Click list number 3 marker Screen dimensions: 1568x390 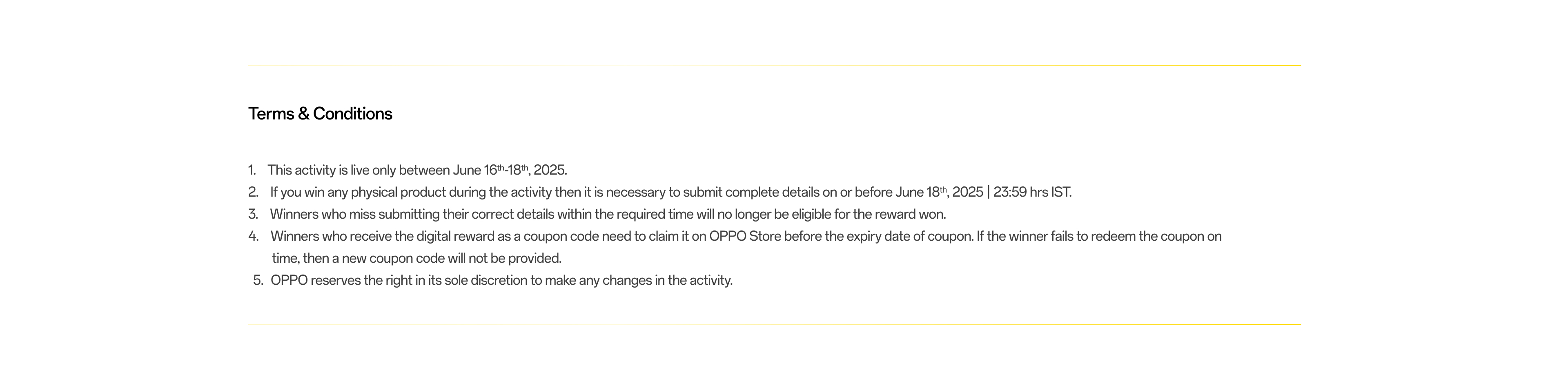pyautogui.click(x=253, y=214)
